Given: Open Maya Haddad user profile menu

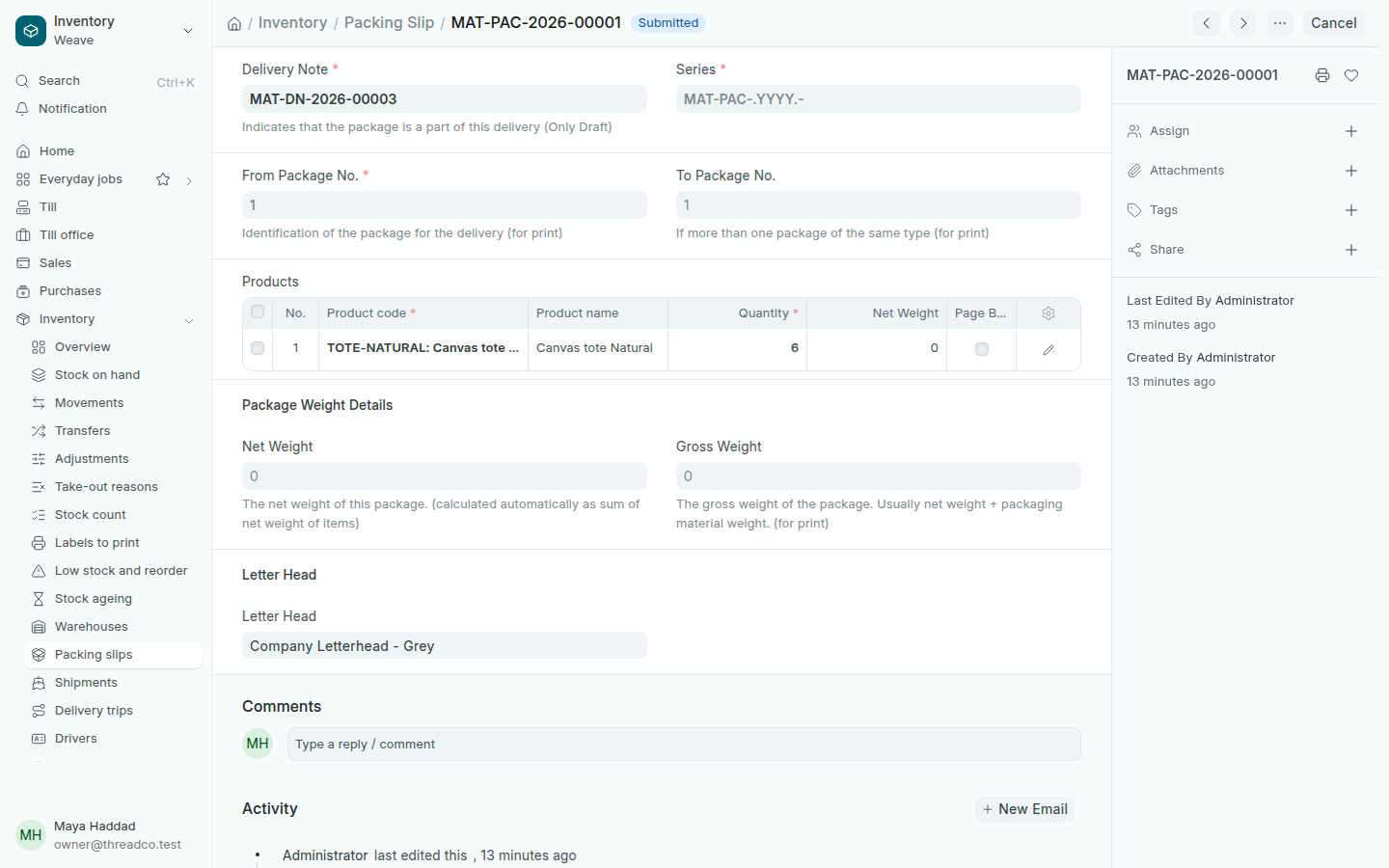Looking at the screenshot, I should pyautogui.click(x=105, y=835).
